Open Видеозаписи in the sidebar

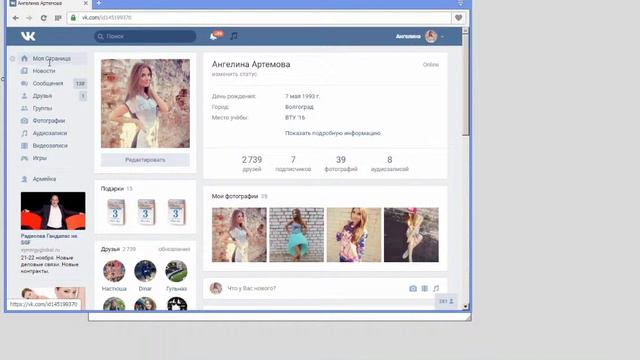50,146
